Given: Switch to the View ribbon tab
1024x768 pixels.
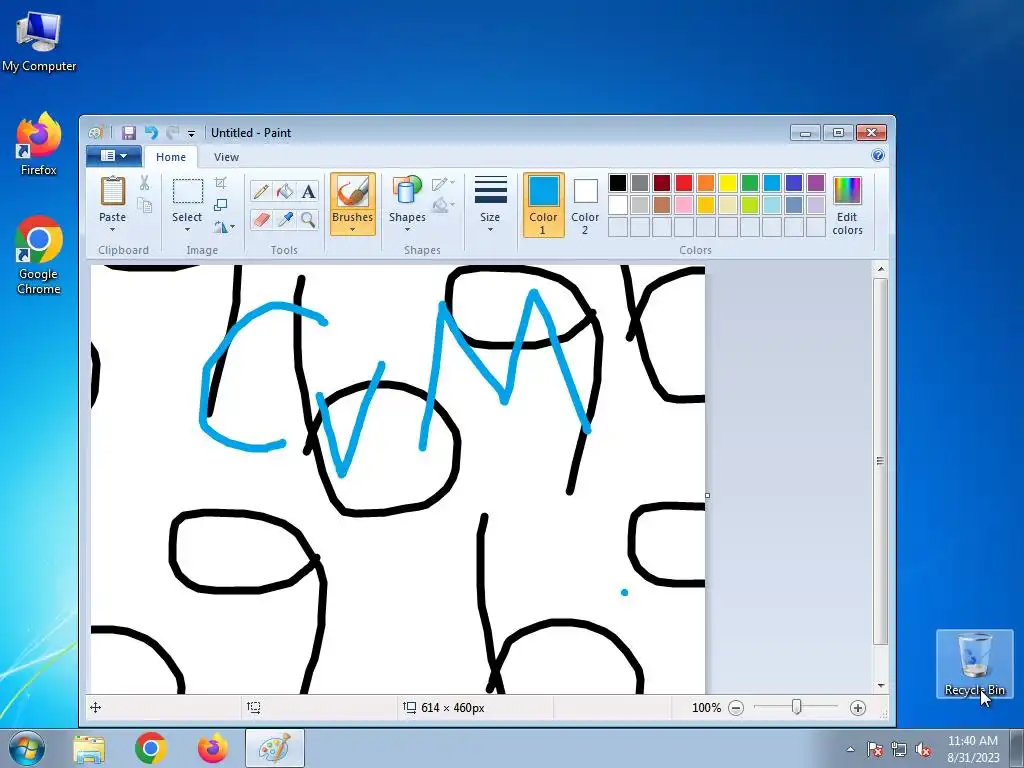Looking at the screenshot, I should coord(226,157).
